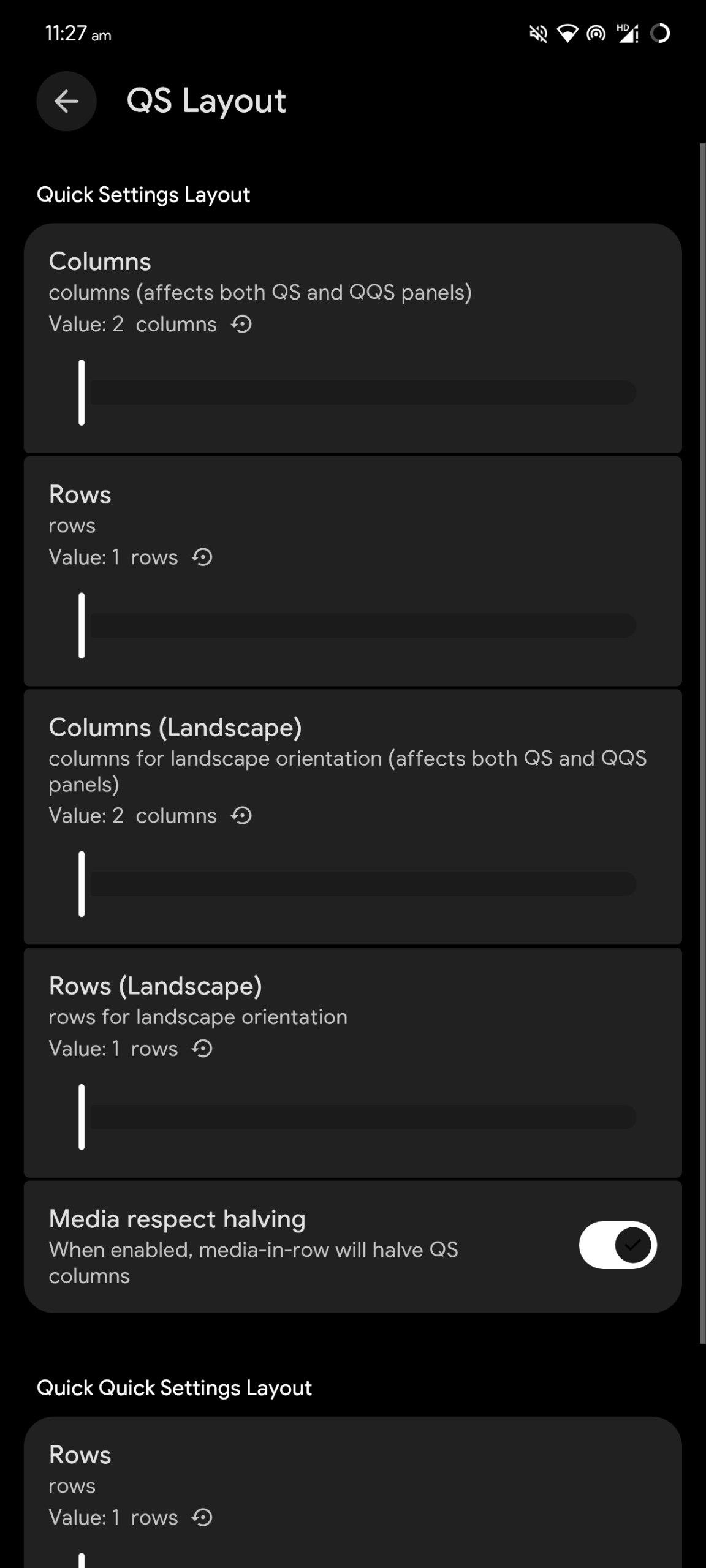Reset the Columns value to default
The height and width of the screenshot is (1568, 706).
point(241,324)
